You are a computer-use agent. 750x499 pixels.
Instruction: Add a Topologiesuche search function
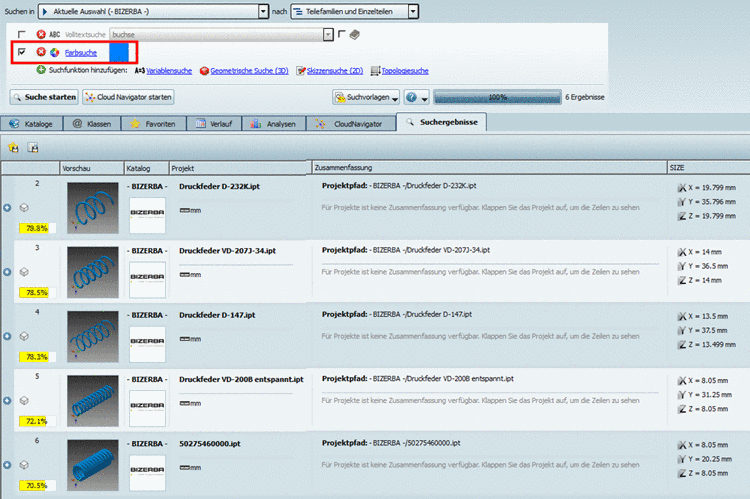[x=405, y=71]
